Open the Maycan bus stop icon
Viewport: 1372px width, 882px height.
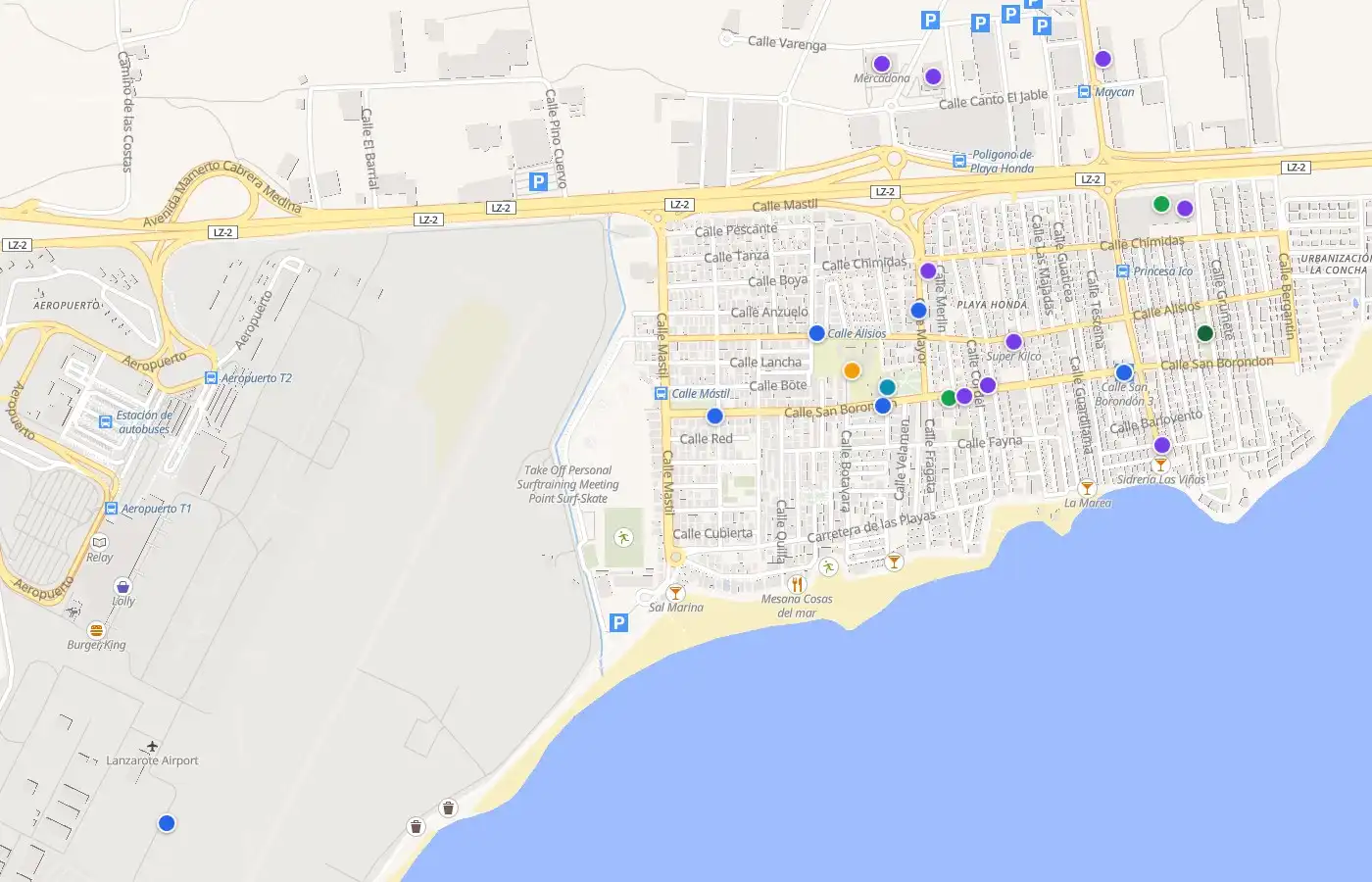[1084, 92]
